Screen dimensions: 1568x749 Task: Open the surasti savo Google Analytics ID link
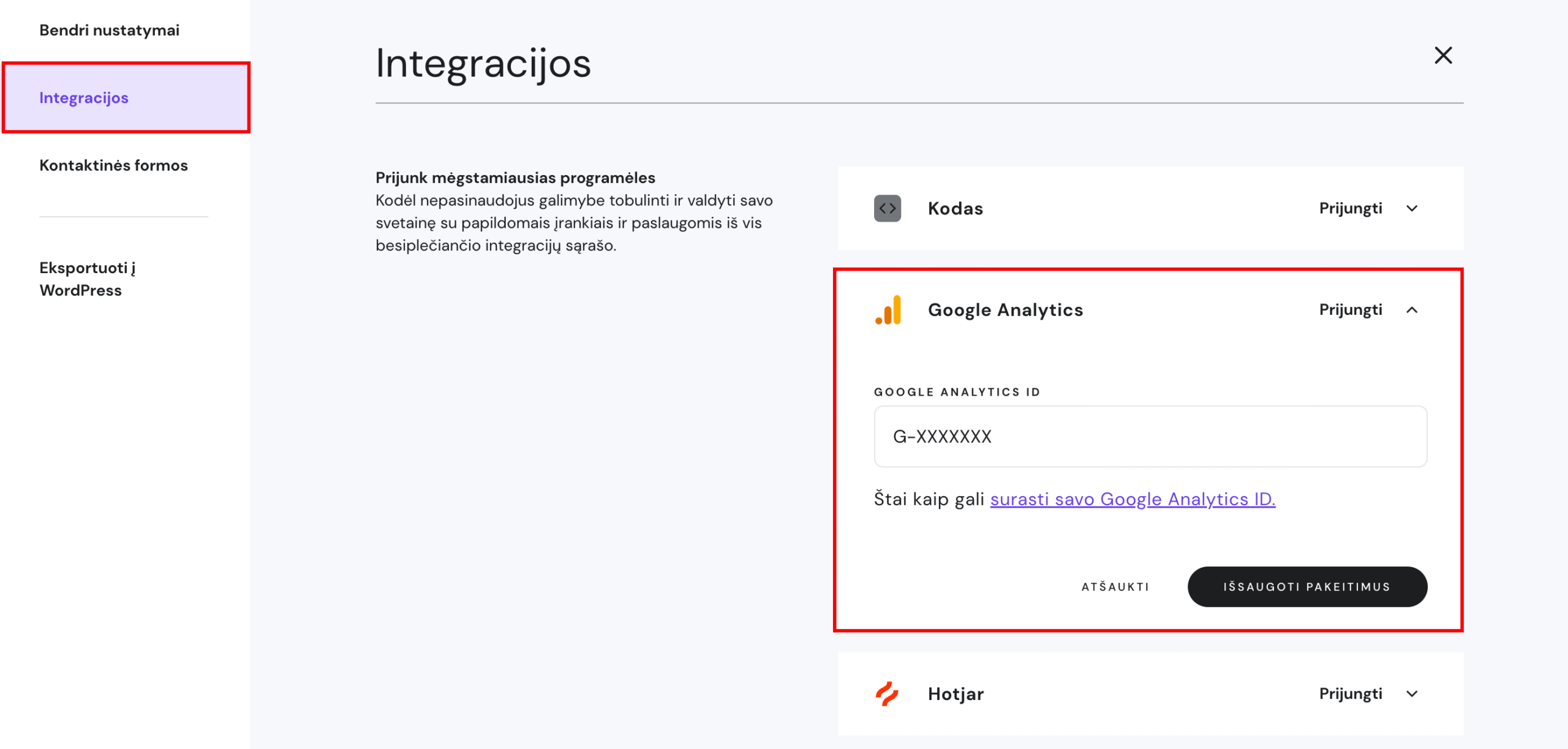(x=1133, y=499)
